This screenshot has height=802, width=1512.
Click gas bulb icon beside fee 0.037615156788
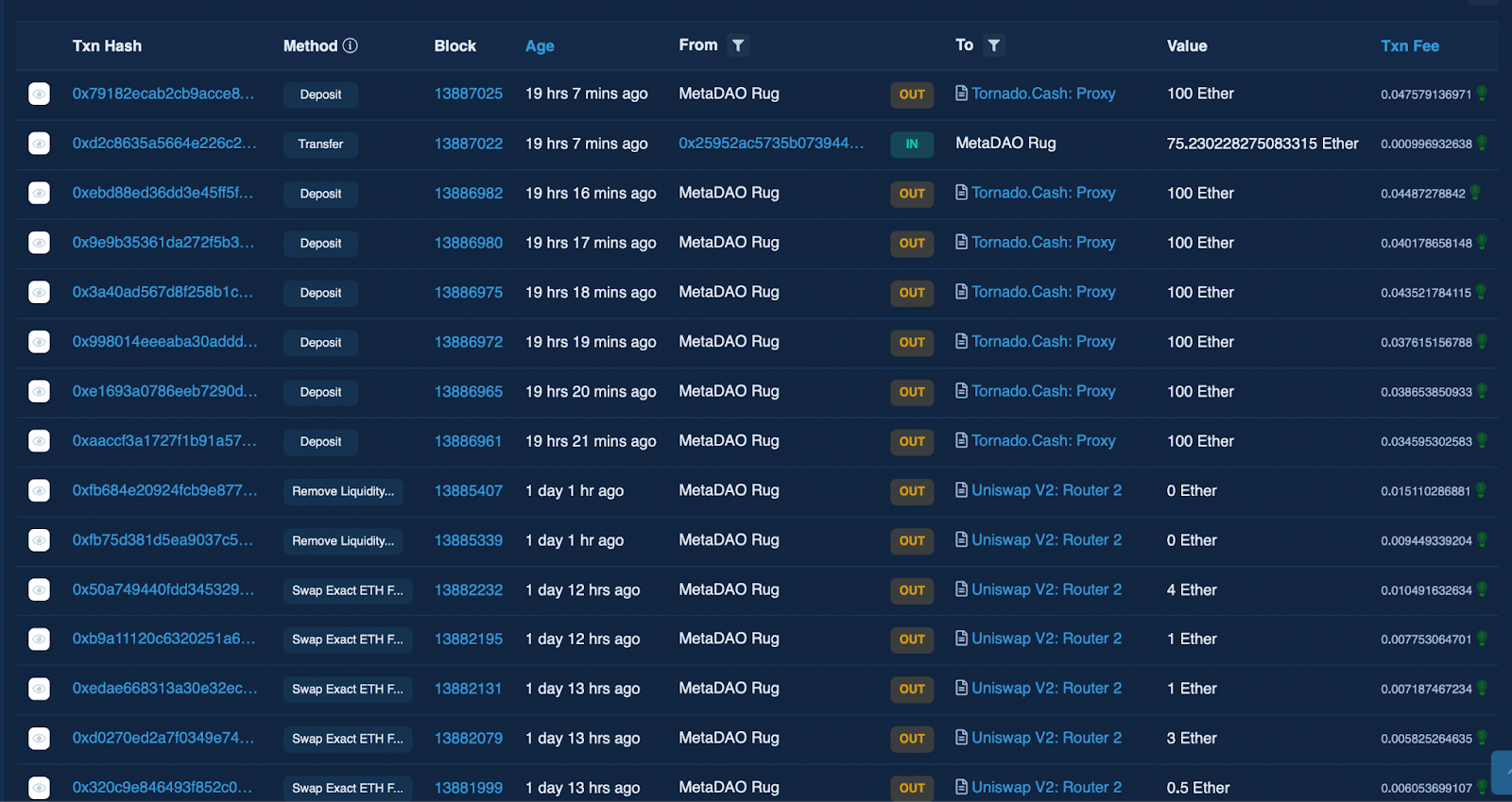(x=1482, y=342)
